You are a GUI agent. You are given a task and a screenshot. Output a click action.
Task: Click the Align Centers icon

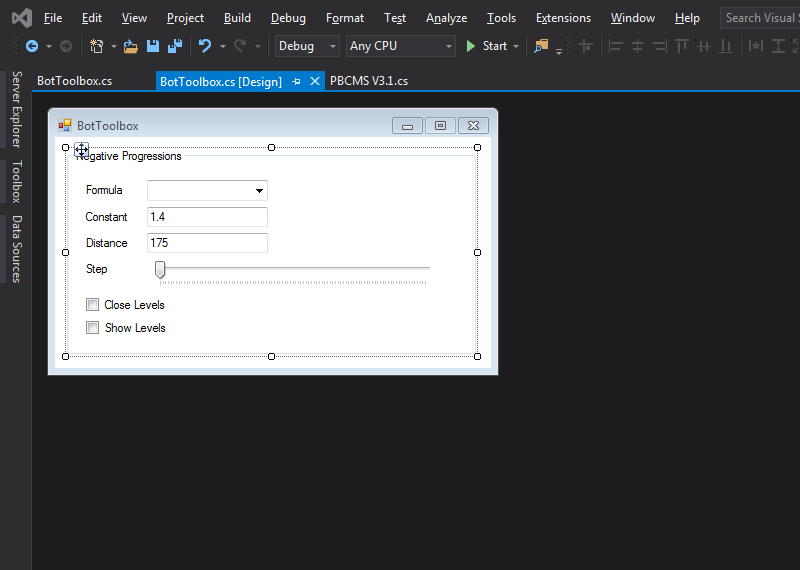point(637,46)
